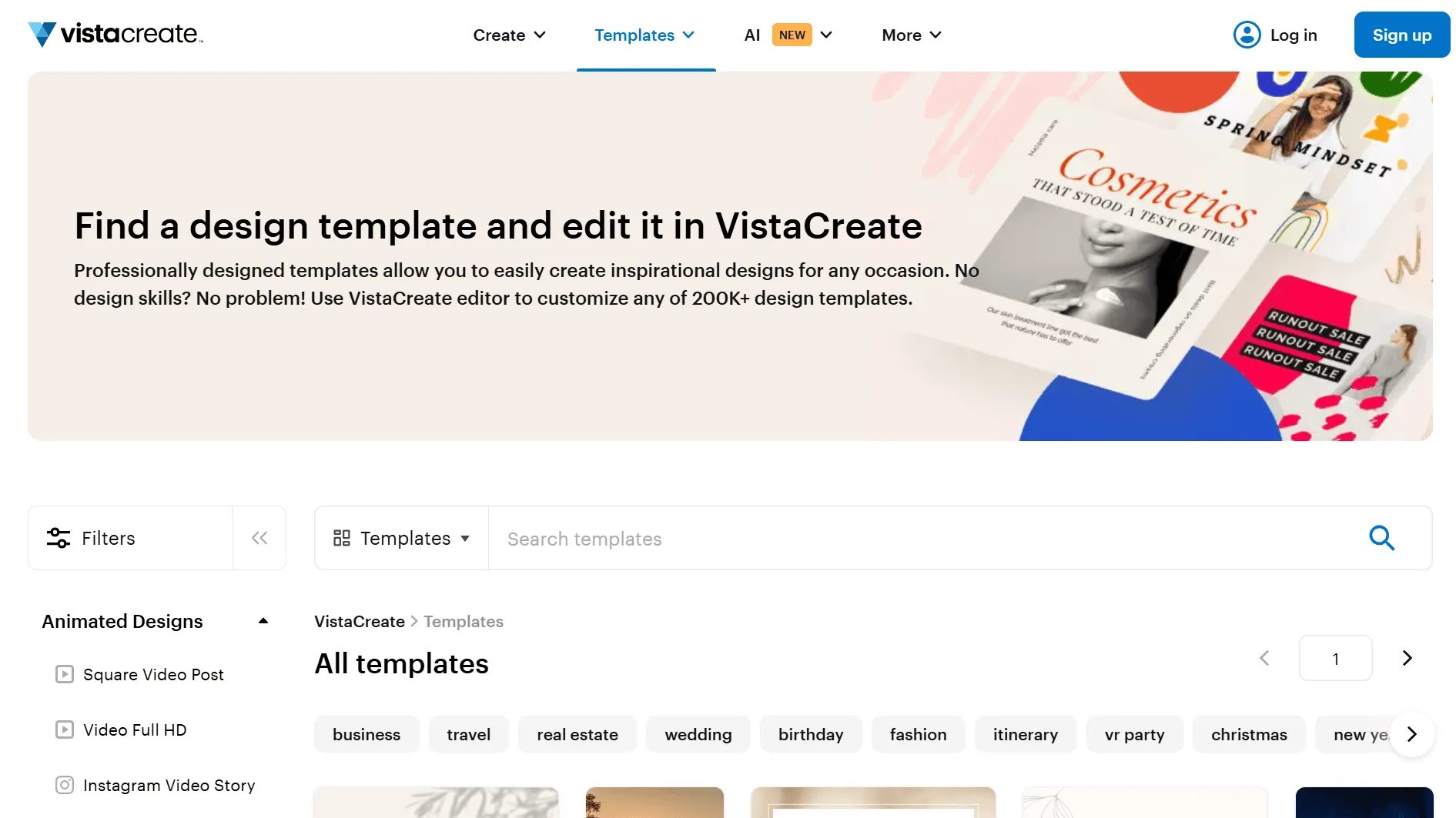
Task: Click the Instagram Video Story icon
Action: (65, 785)
